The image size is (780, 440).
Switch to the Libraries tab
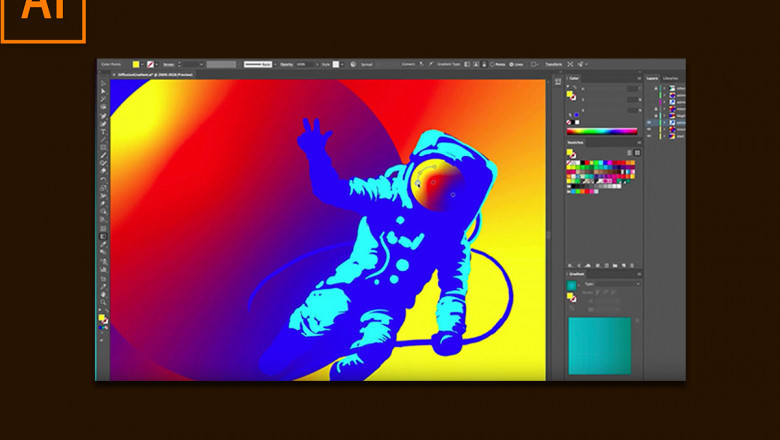click(x=670, y=77)
